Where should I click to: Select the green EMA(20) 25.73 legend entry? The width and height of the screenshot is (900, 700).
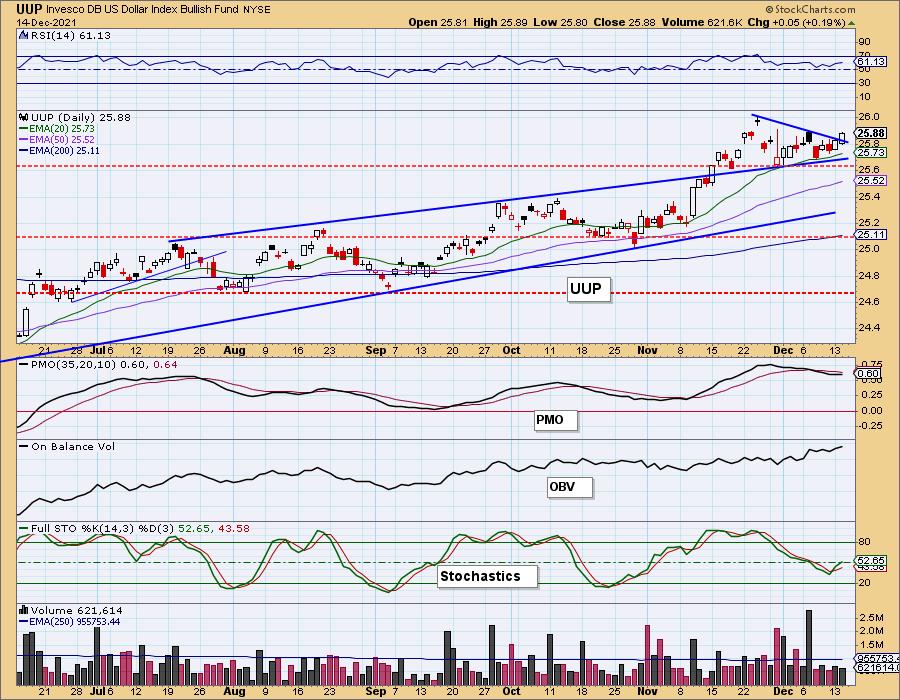(57, 129)
